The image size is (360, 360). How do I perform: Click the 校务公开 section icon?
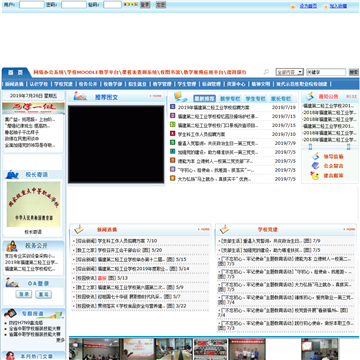(x=12, y=246)
